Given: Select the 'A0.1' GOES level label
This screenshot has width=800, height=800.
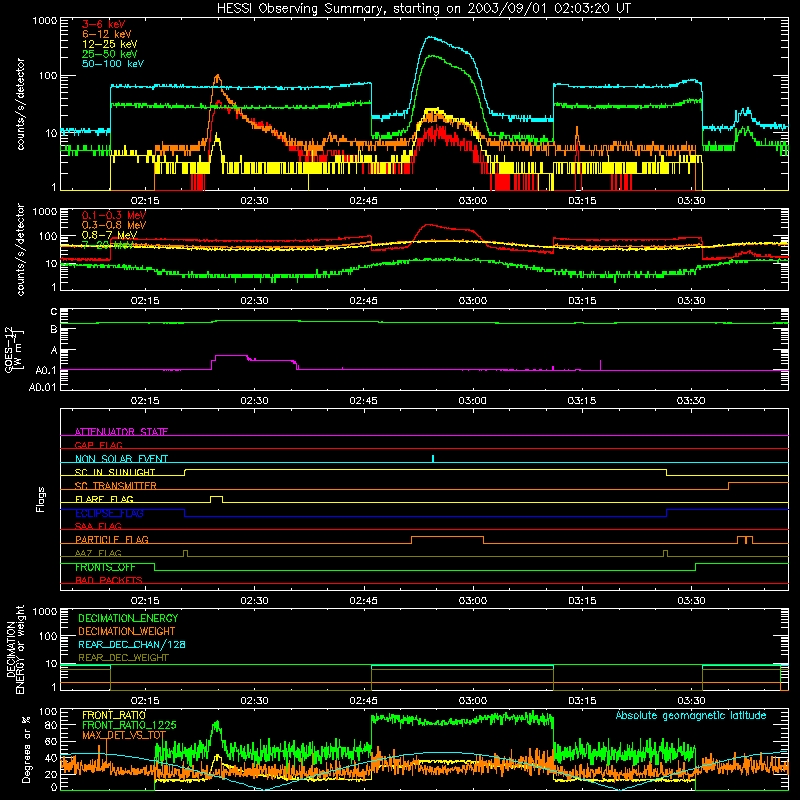Looking at the screenshot, I should click(x=45, y=371).
